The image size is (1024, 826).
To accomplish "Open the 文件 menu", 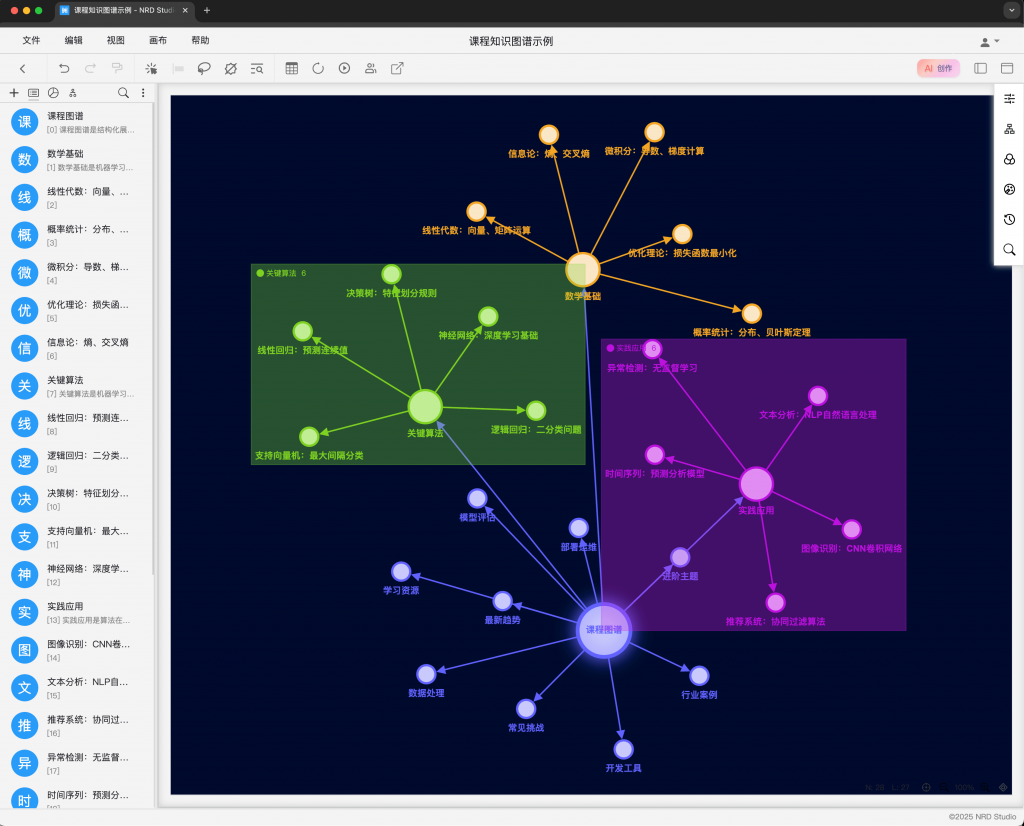I will point(31,41).
